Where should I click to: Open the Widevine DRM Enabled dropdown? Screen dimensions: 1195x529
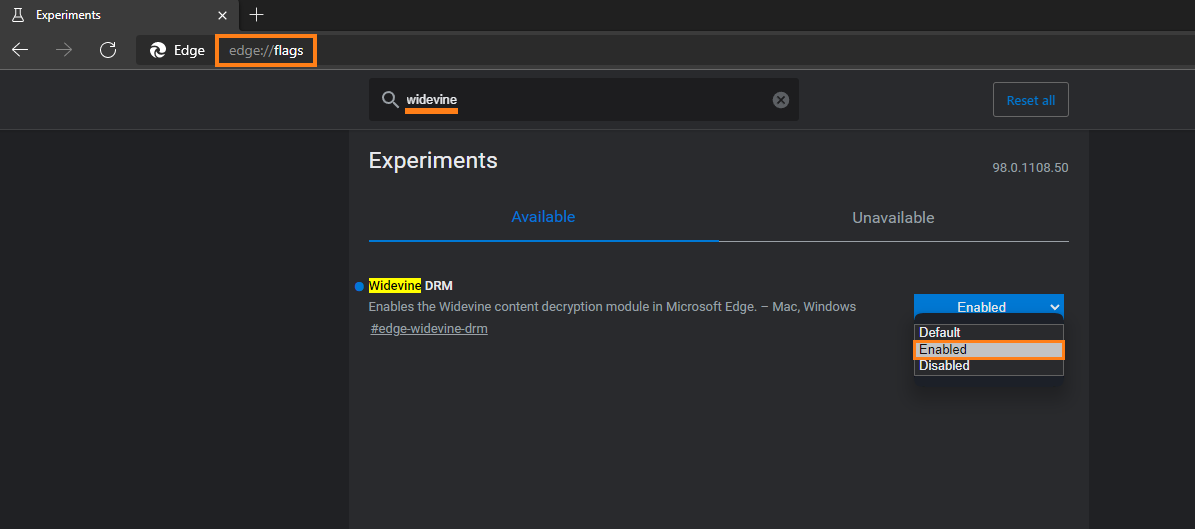coord(988,306)
